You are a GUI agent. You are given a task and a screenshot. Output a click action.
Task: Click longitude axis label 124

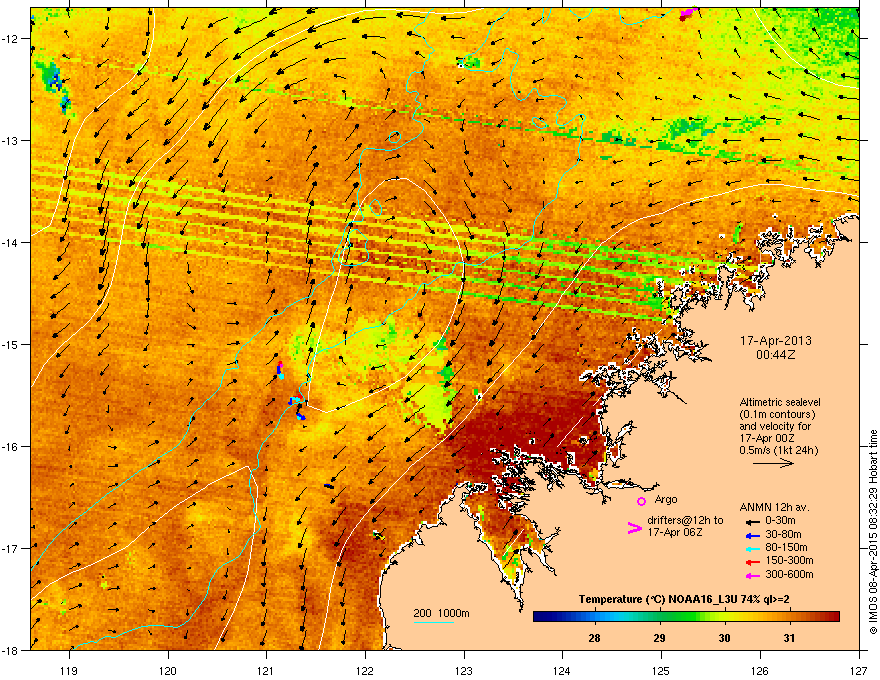[562, 670]
